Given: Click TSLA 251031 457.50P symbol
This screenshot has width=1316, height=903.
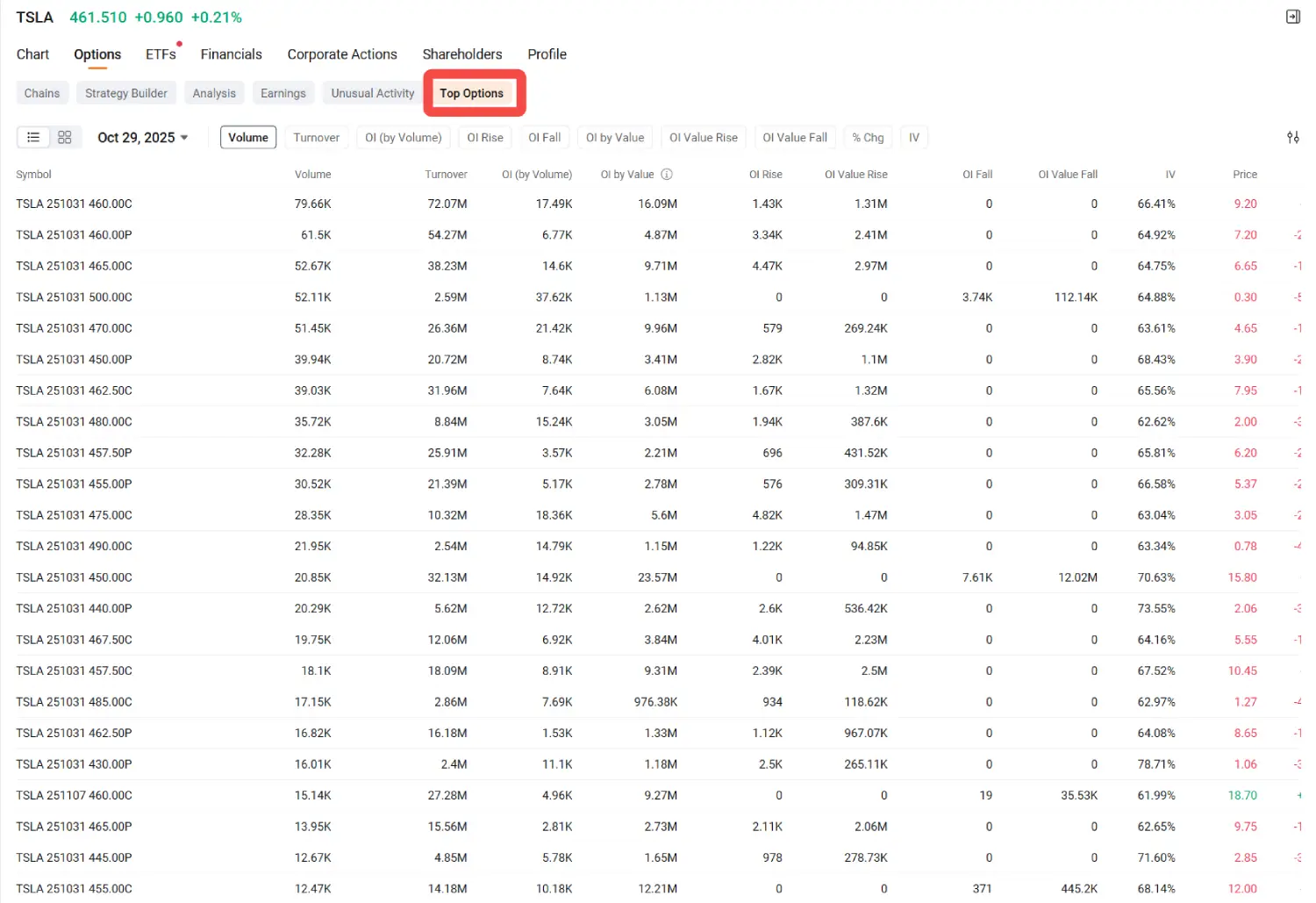Looking at the screenshot, I should point(74,453).
